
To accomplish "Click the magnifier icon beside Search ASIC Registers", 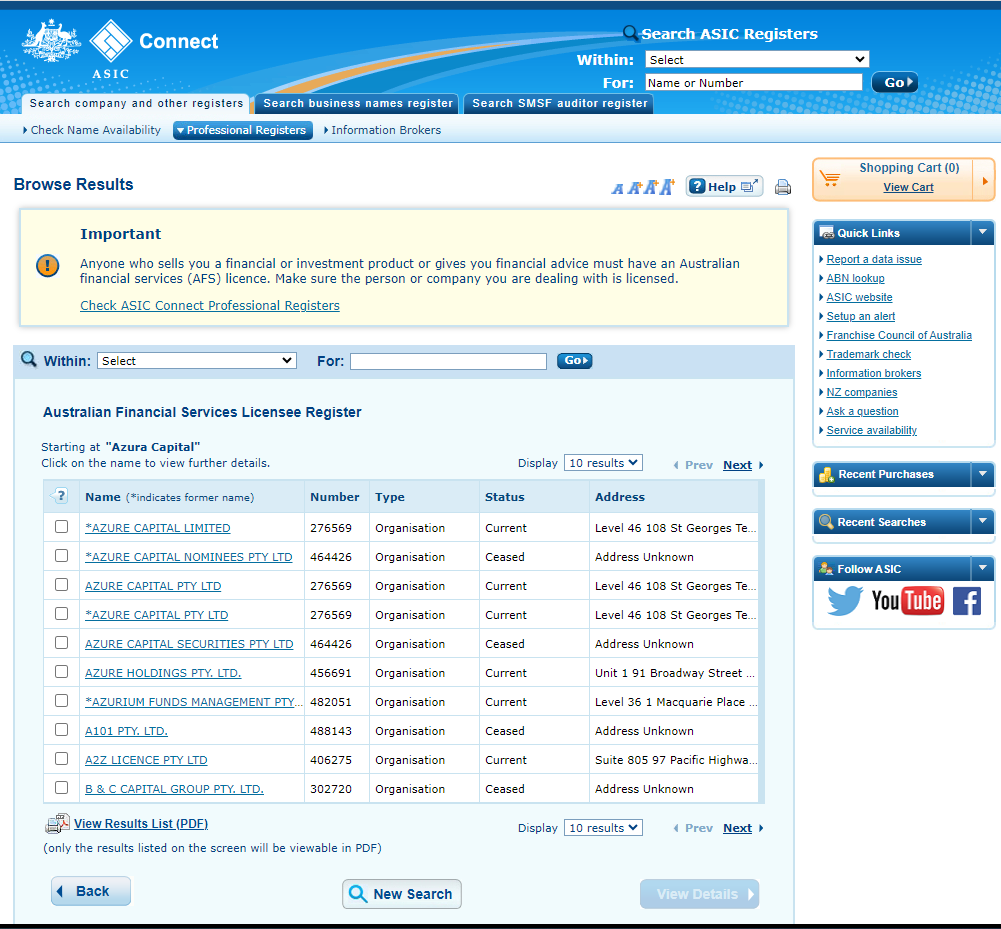I will click(630, 33).
